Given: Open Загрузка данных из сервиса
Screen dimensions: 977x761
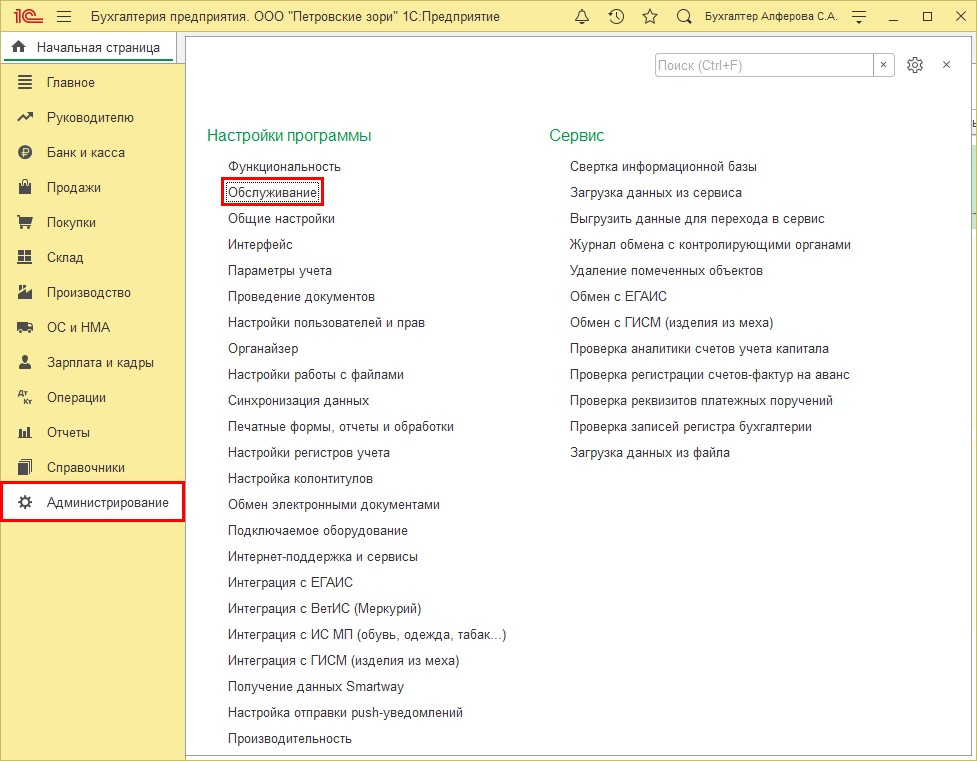Looking at the screenshot, I should (655, 193).
